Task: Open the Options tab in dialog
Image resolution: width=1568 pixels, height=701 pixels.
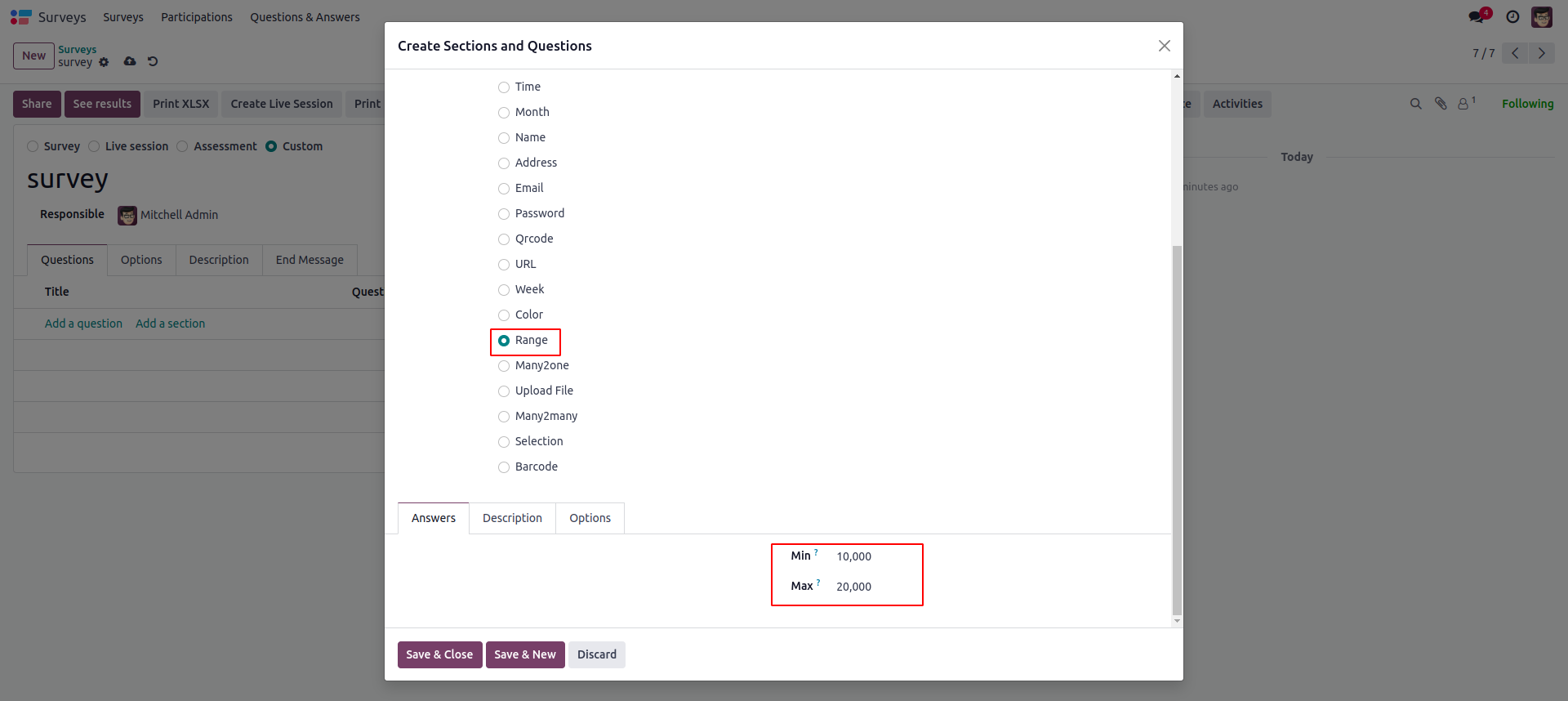Action: 590,518
